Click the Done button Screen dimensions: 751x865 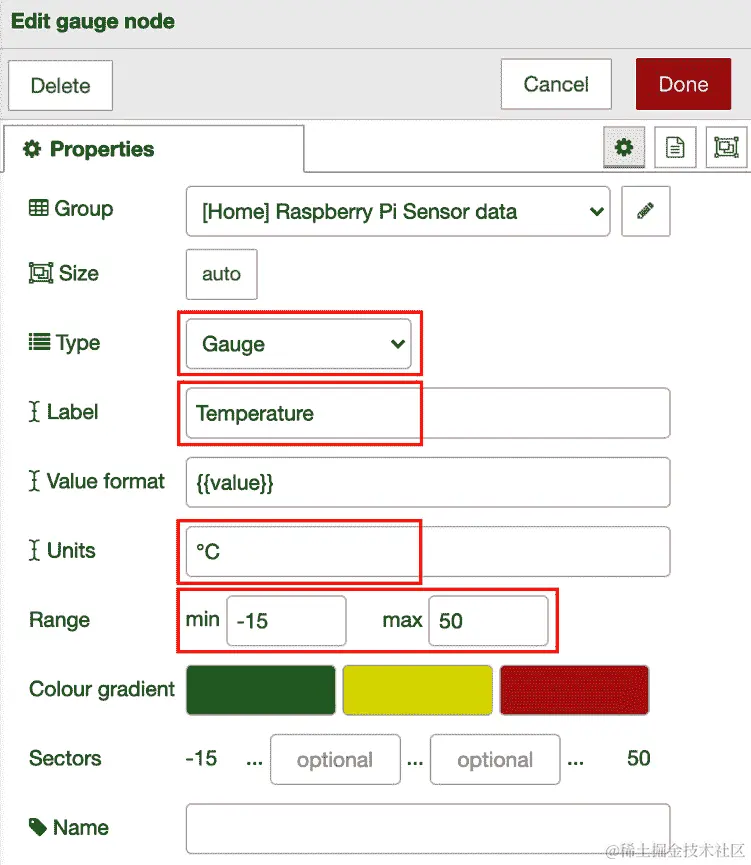[683, 84]
